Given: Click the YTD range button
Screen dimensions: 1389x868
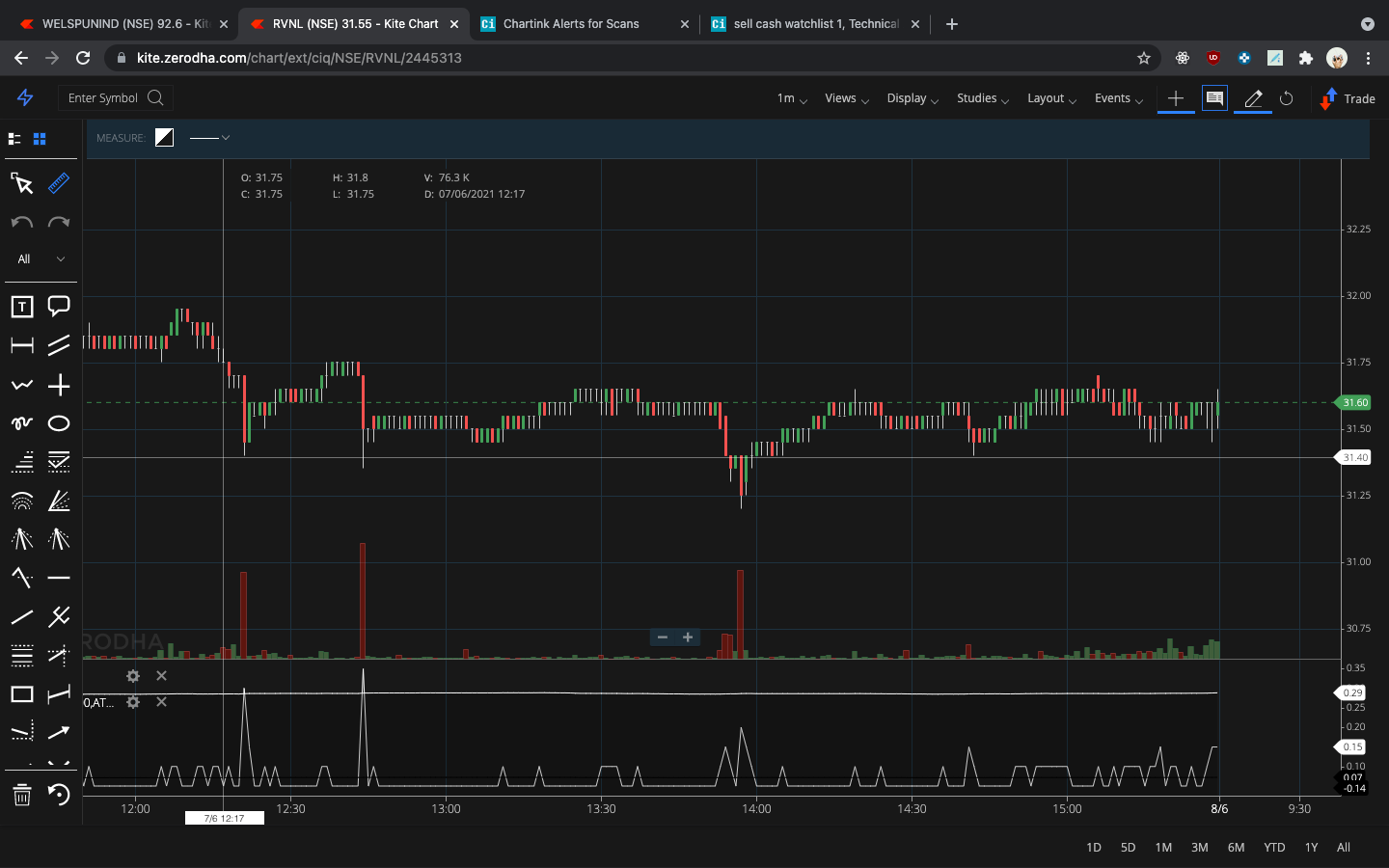Looking at the screenshot, I should click(x=1273, y=848).
